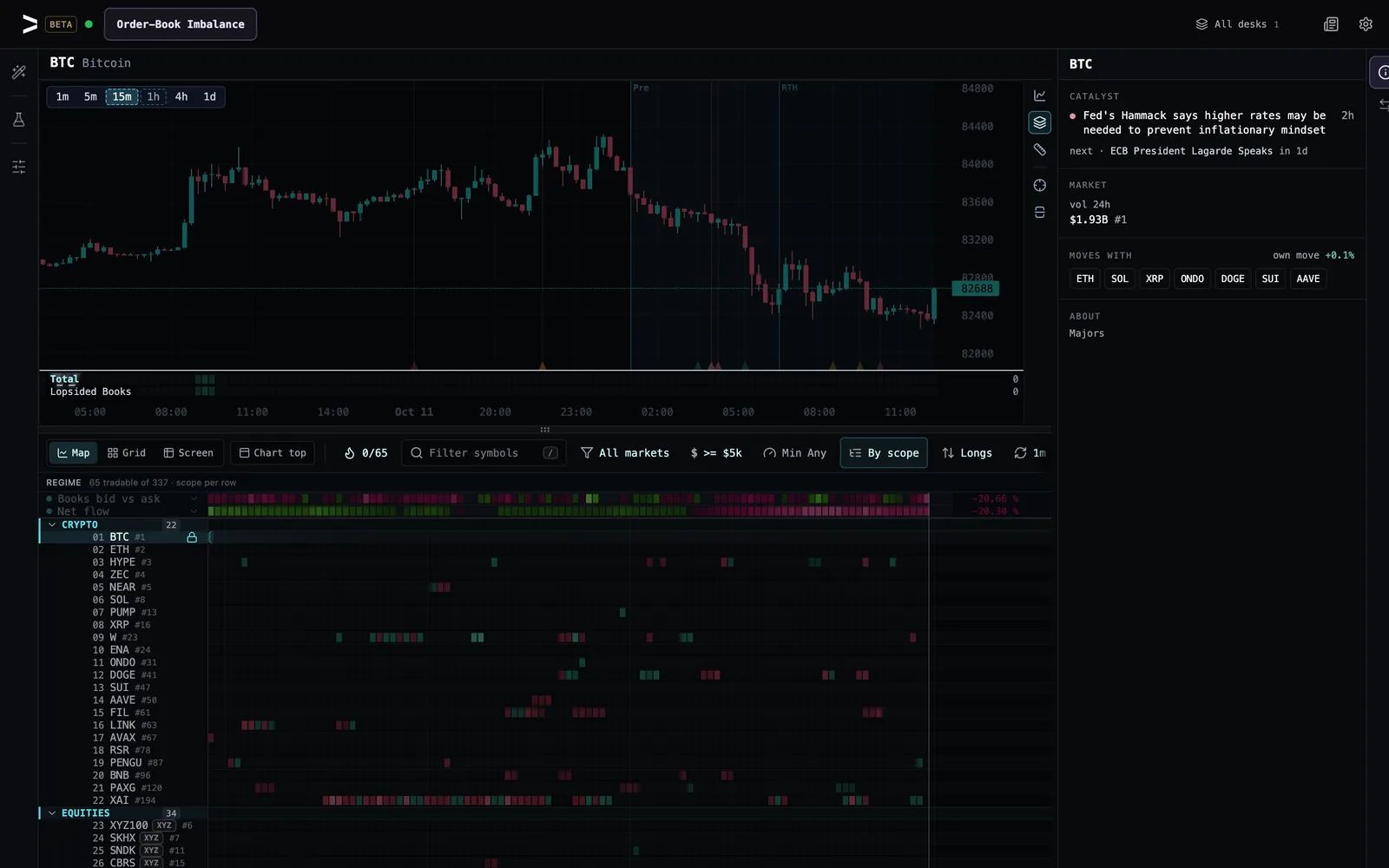Switch chart to 1h timeframe
Image resolution: width=1389 pixels, height=868 pixels.
tap(153, 96)
